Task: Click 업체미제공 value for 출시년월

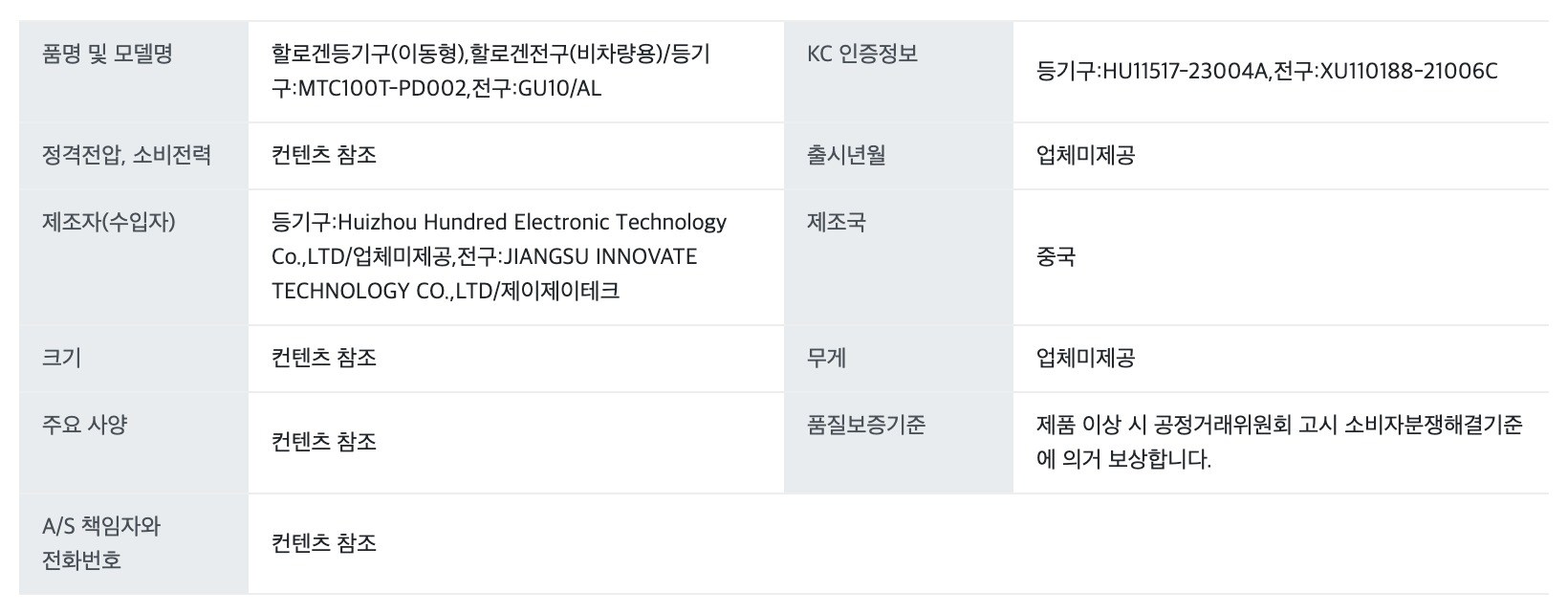Action: pos(1085,155)
